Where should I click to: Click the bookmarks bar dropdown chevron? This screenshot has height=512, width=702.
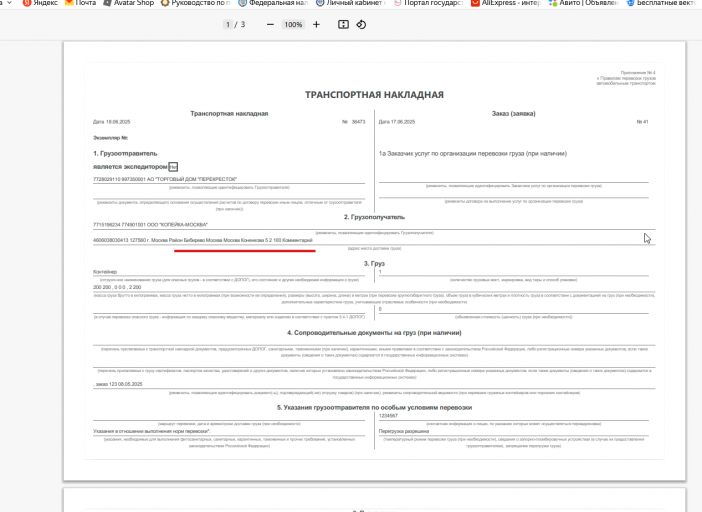(9, 3)
